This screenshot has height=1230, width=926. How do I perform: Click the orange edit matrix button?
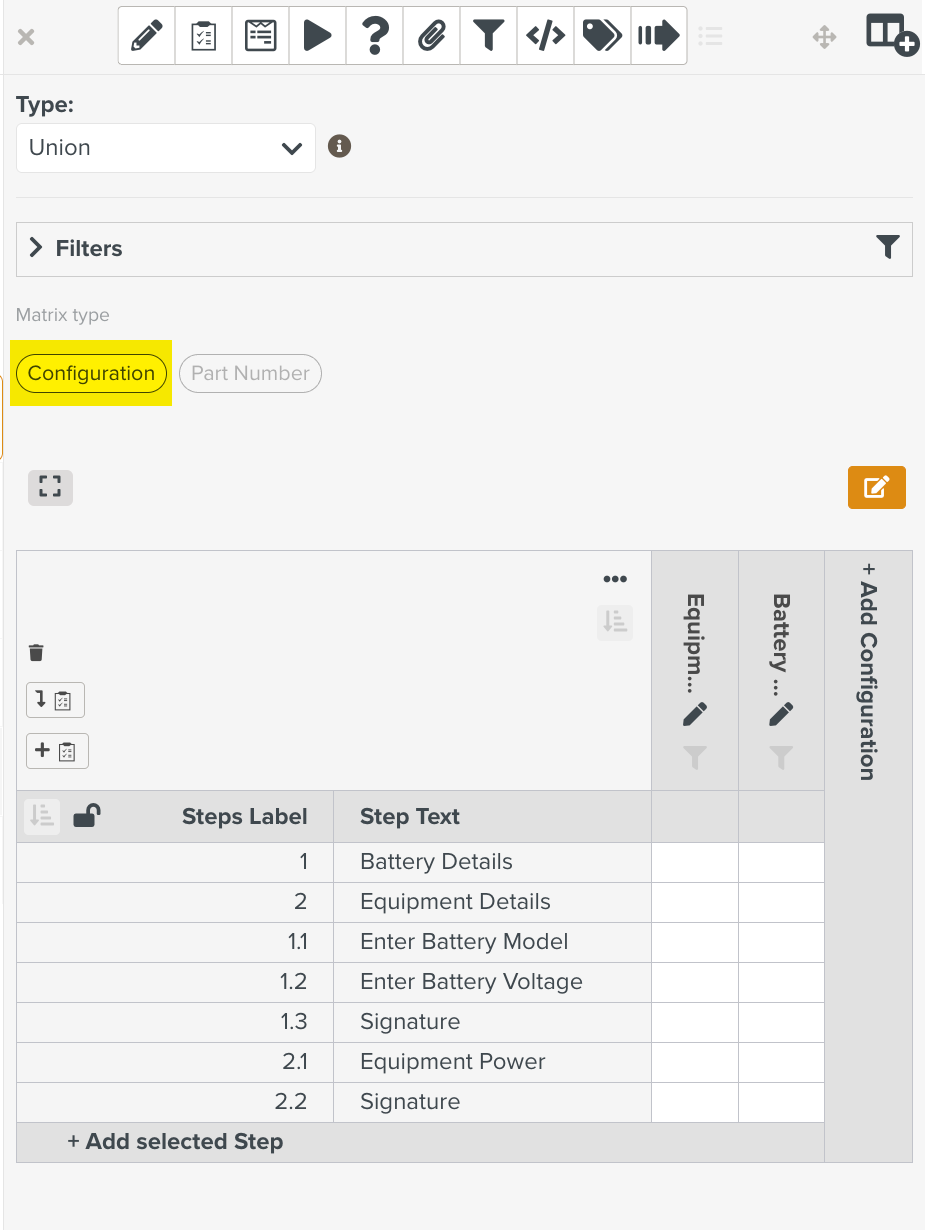click(x=876, y=487)
